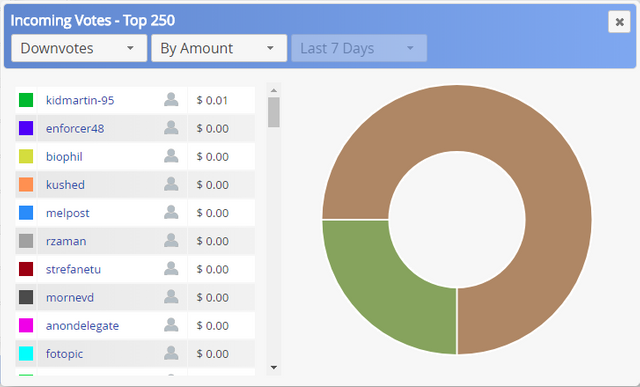640x387 pixels.
Task: Click the $ 0.00 amount for enforcer48
Action: point(212,128)
